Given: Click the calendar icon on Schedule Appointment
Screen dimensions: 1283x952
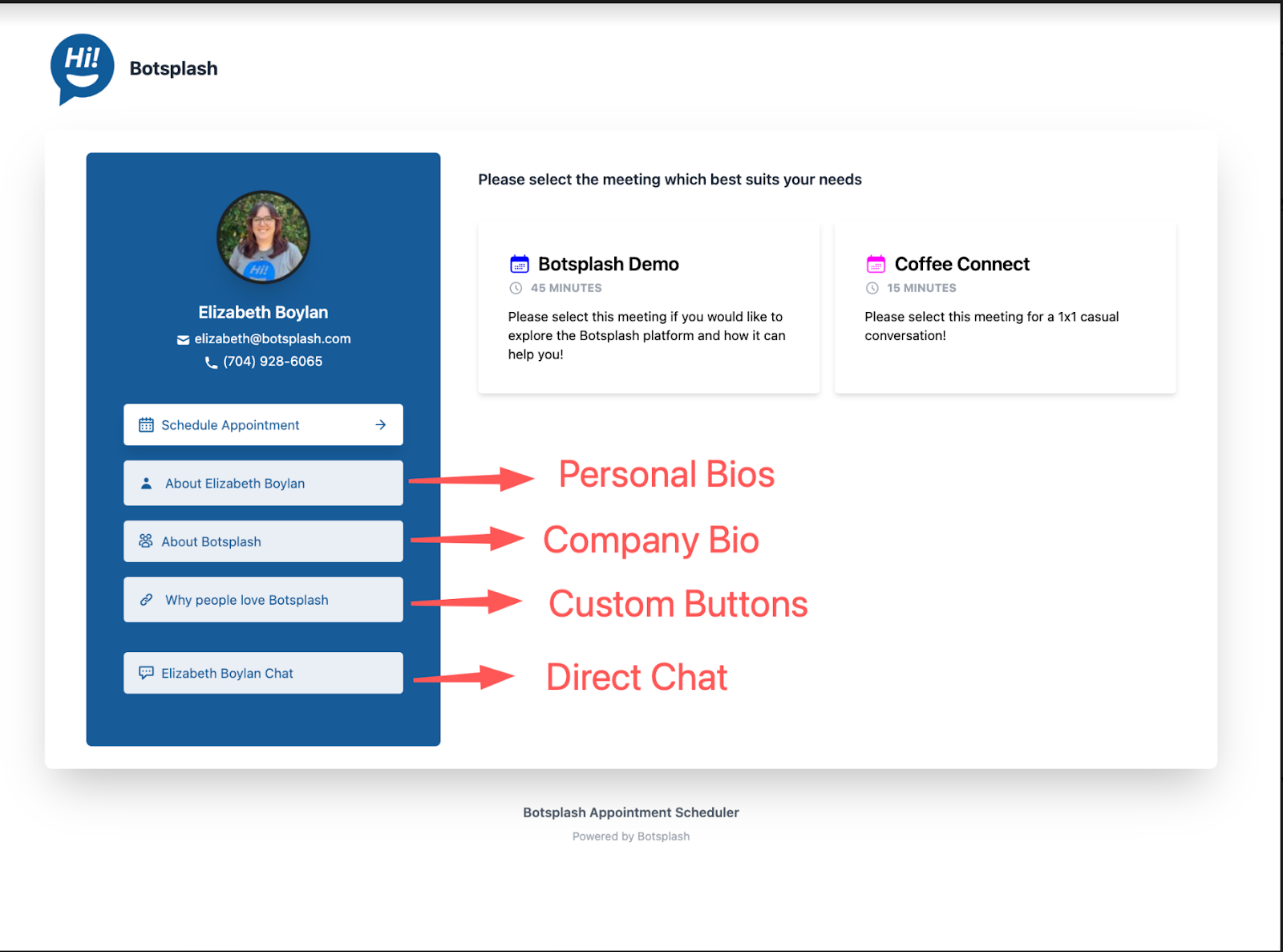Looking at the screenshot, I should (x=146, y=425).
